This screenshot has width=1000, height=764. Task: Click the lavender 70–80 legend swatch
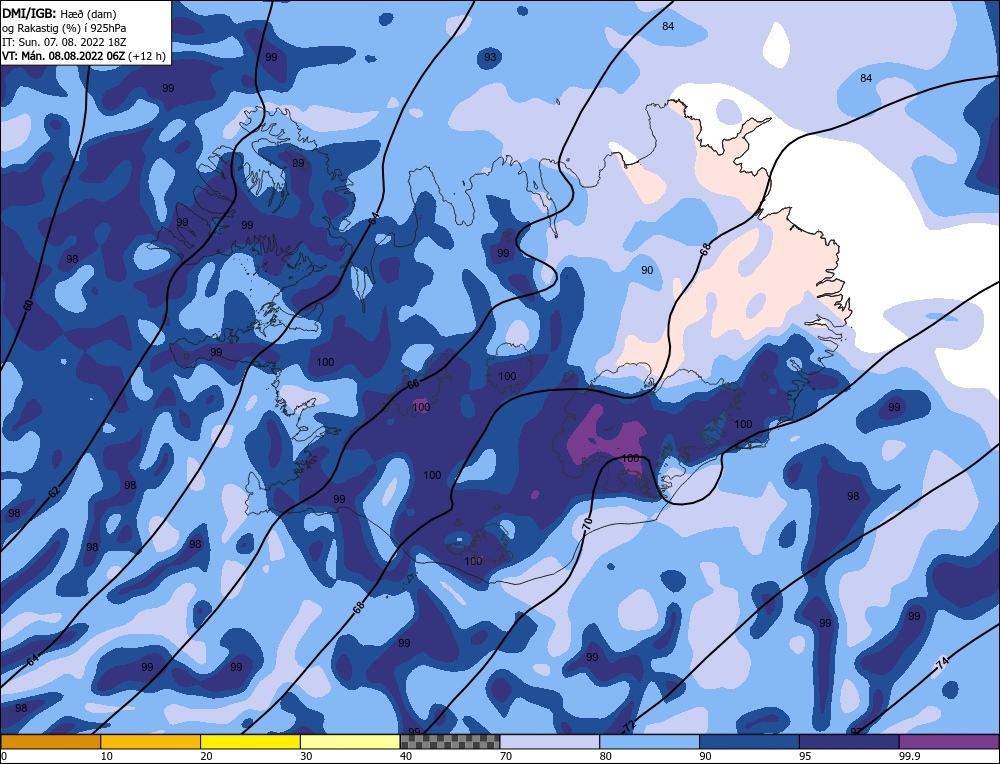550,742
